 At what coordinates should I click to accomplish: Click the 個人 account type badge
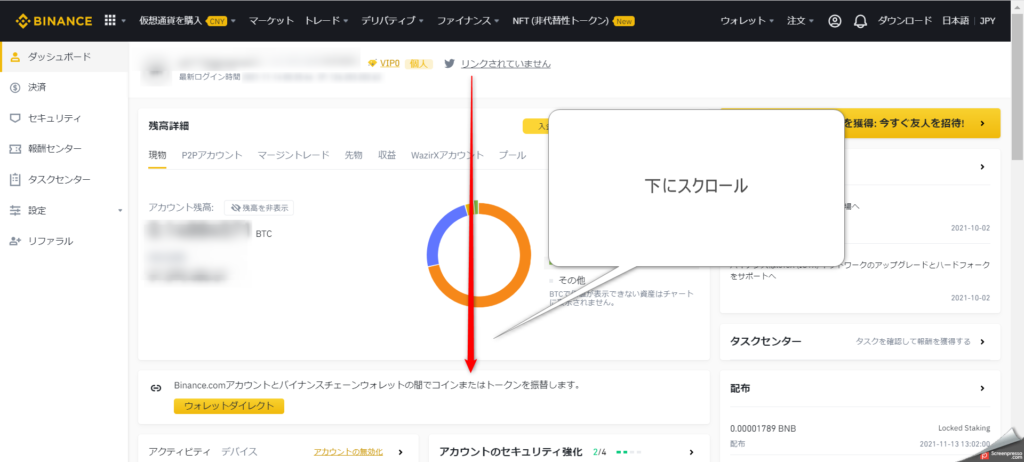(x=419, y=64)
